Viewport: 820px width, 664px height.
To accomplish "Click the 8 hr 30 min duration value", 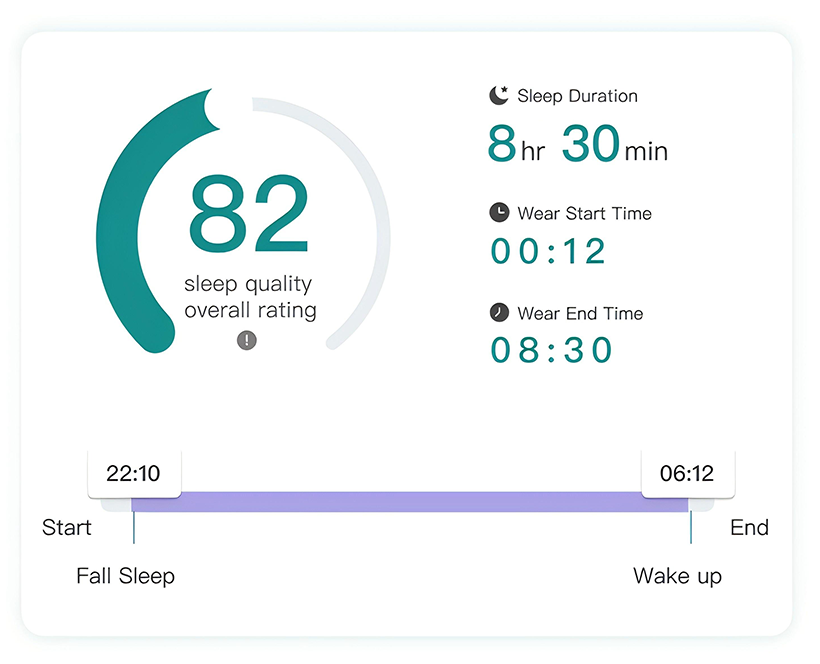I will (x=577, y=145).
